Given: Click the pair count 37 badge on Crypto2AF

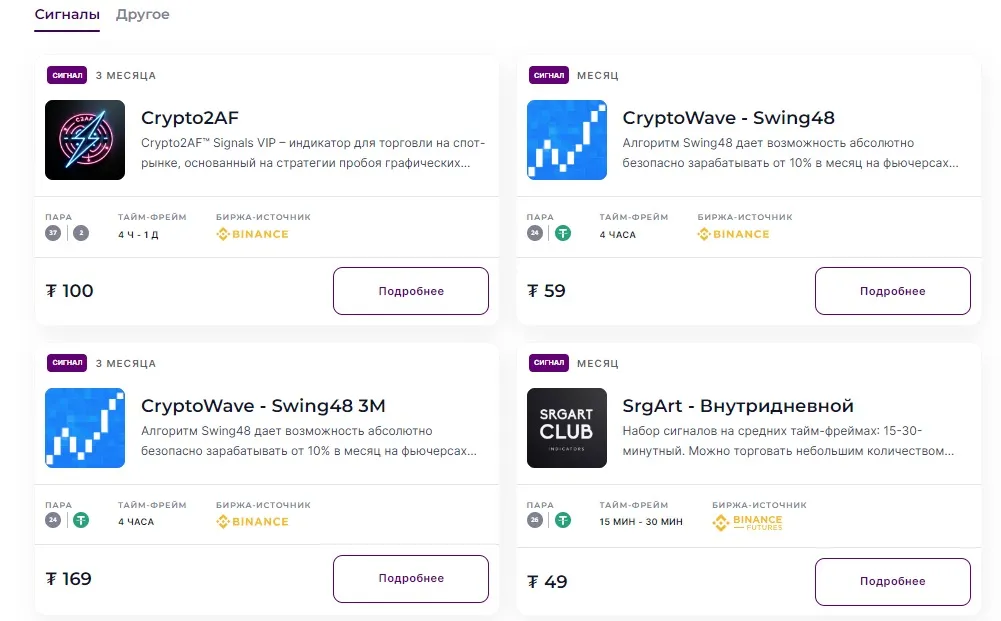Looking at the screenshot, I should pos(53,234).
